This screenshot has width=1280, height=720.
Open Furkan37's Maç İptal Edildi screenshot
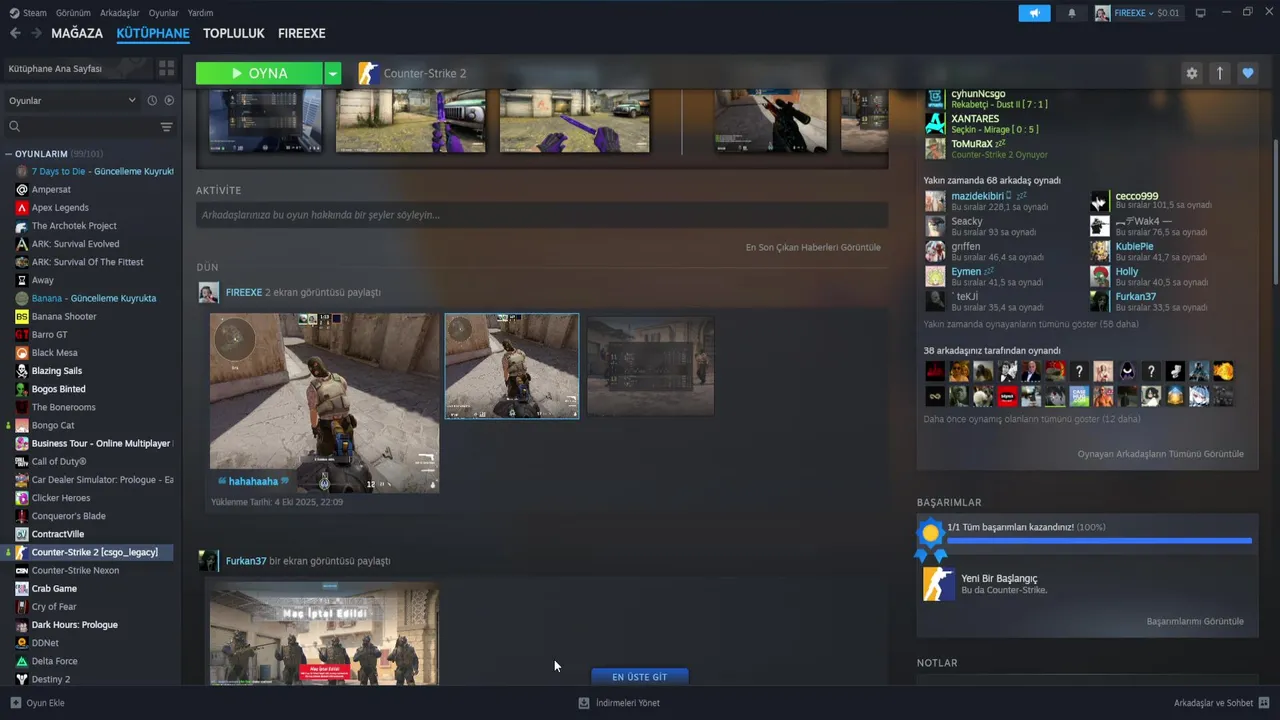click(324, 634)
